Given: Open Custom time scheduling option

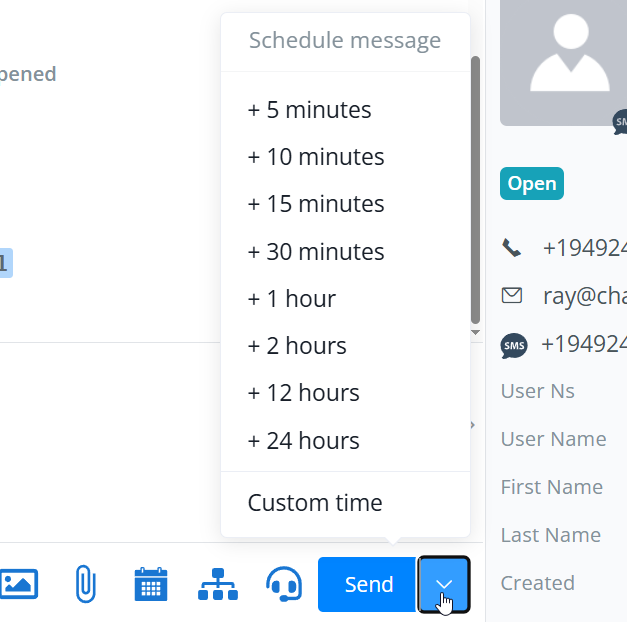Looking at the screenshot, I should point(315,503).
